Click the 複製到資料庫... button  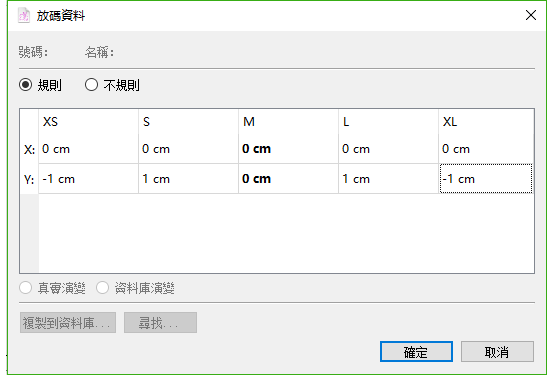[68, 323]
